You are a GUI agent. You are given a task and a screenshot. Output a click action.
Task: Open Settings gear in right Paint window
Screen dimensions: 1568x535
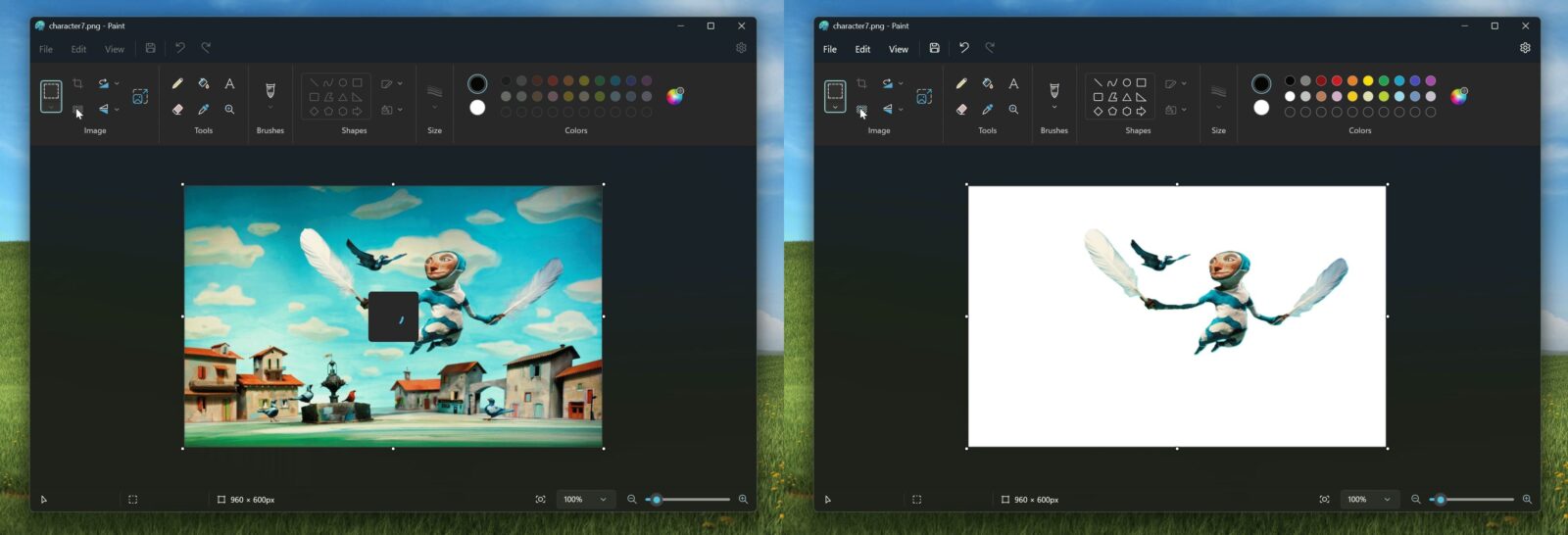[1525, 48]
